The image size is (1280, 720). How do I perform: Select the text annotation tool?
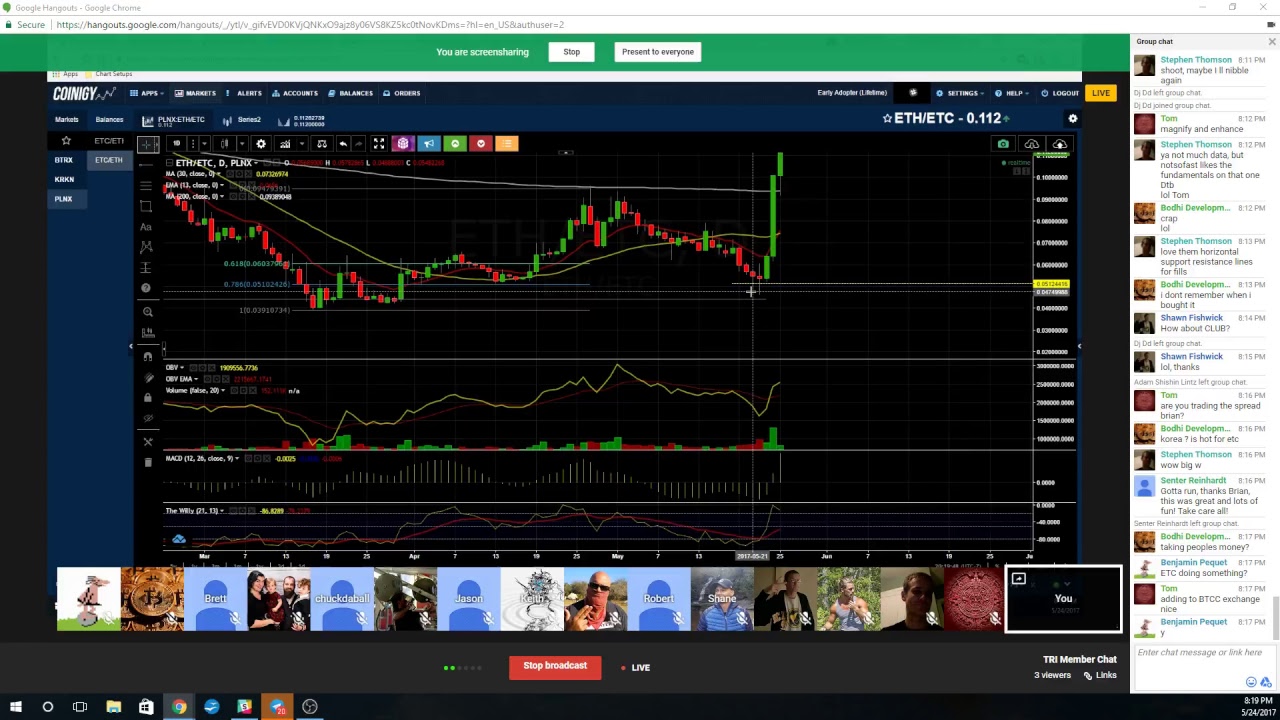146,227
